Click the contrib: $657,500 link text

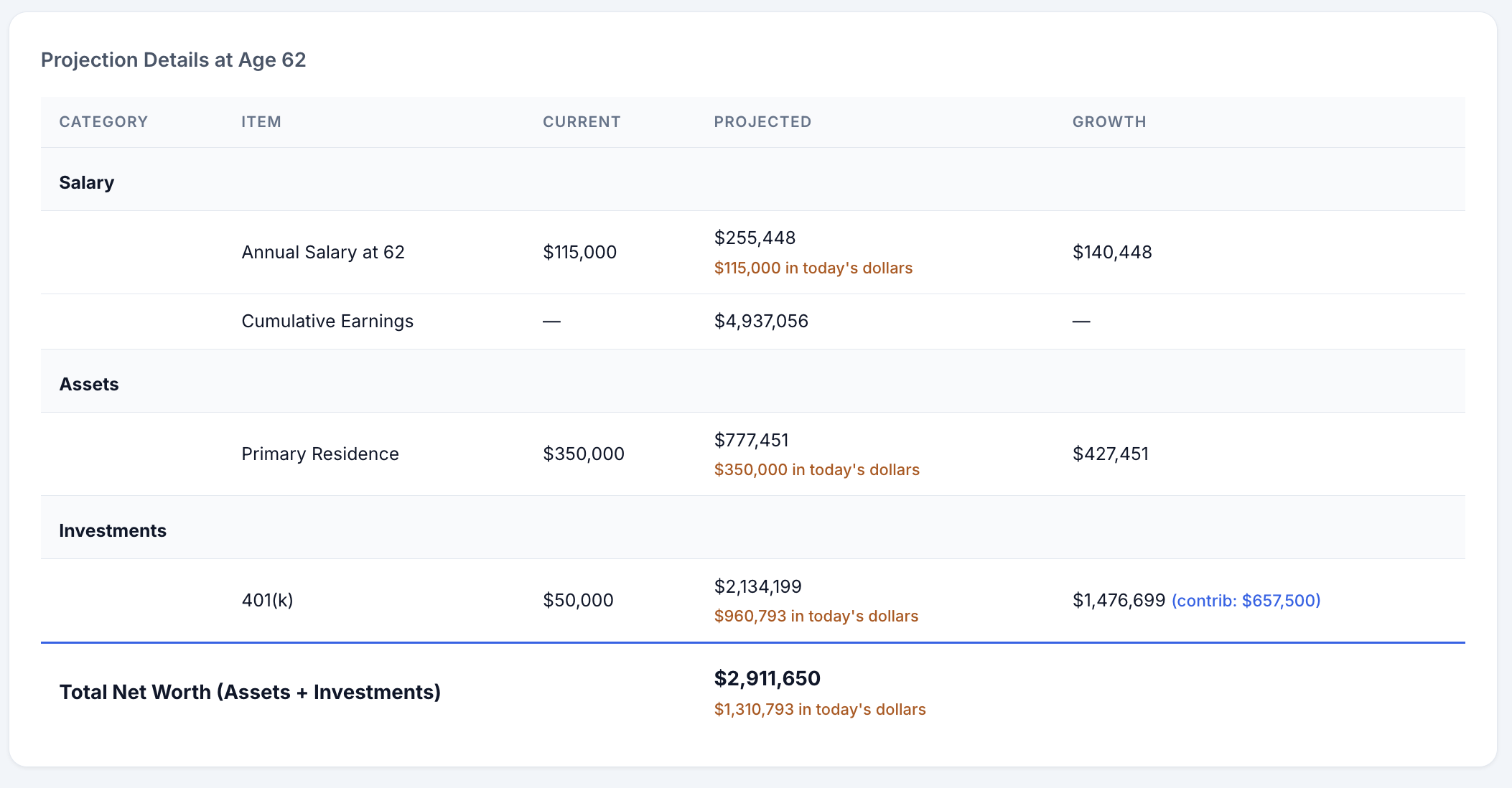[1246, 601]
